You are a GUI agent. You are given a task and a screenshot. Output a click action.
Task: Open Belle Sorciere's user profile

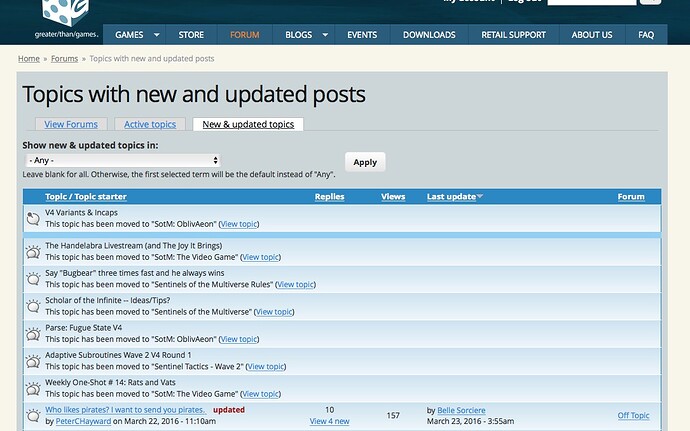pos(461,410)
